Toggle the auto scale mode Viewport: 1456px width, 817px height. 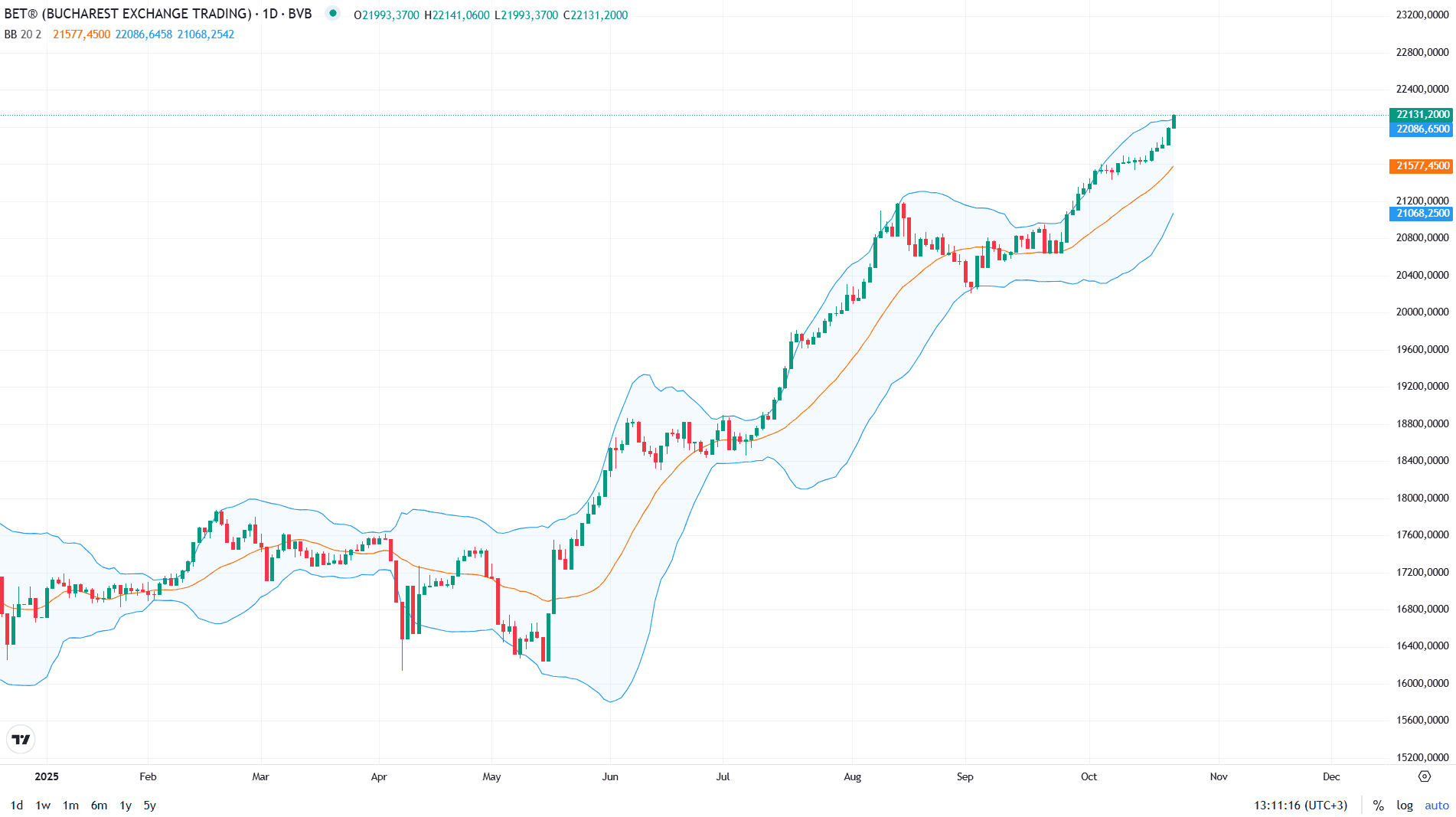(1437, 806)
